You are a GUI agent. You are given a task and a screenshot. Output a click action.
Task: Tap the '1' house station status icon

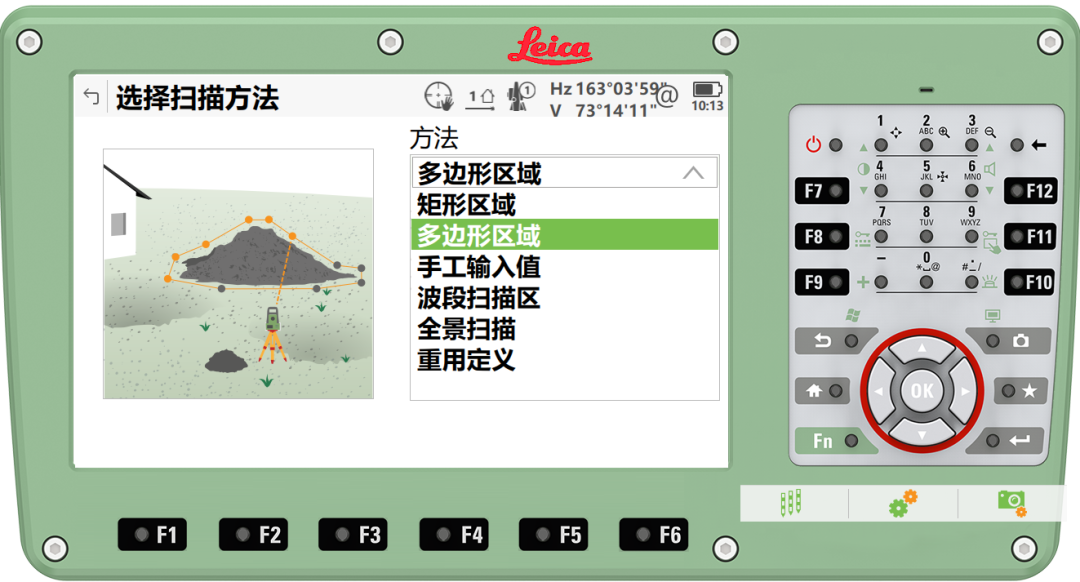481,98
